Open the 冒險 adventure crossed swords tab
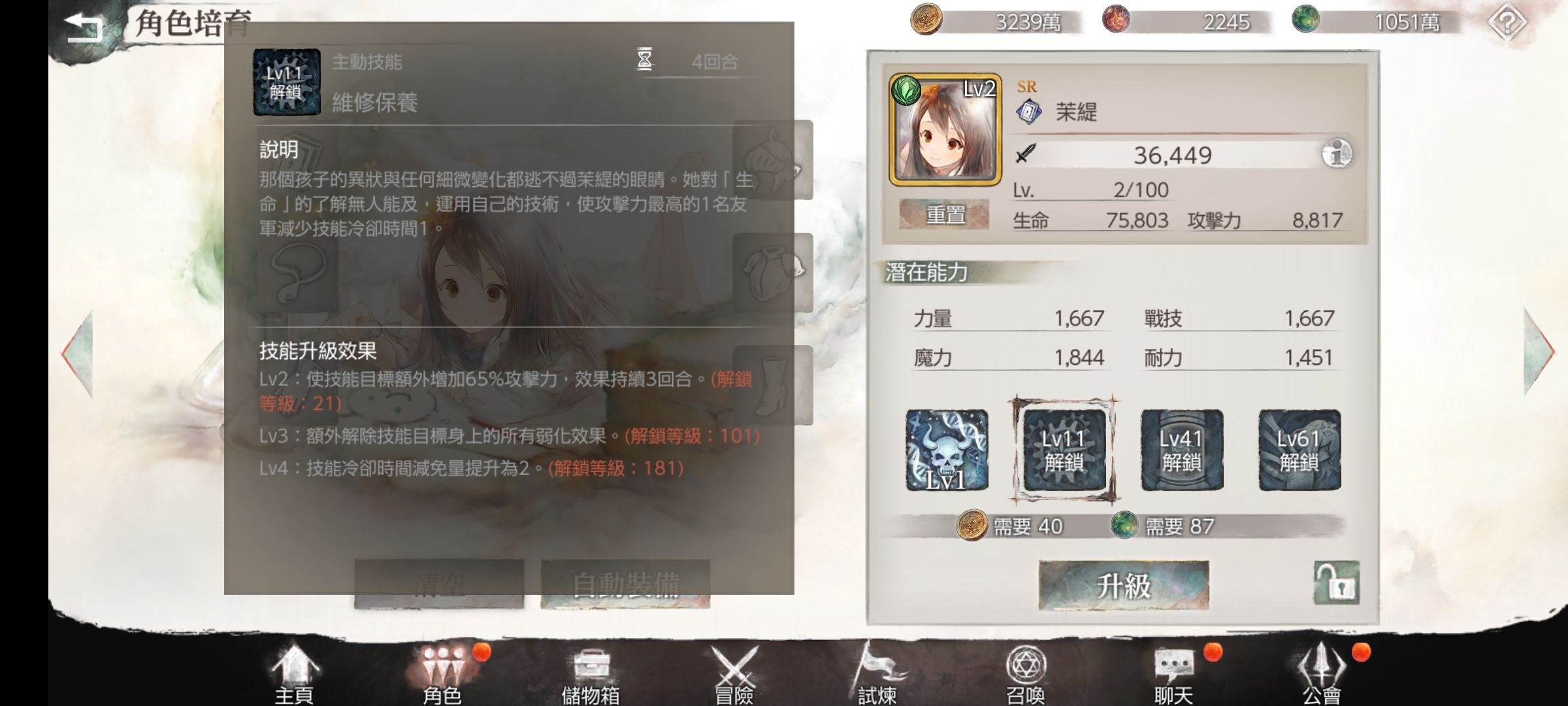The width and height of the screenshot is (1568, 706). click(x=734, y=675)
